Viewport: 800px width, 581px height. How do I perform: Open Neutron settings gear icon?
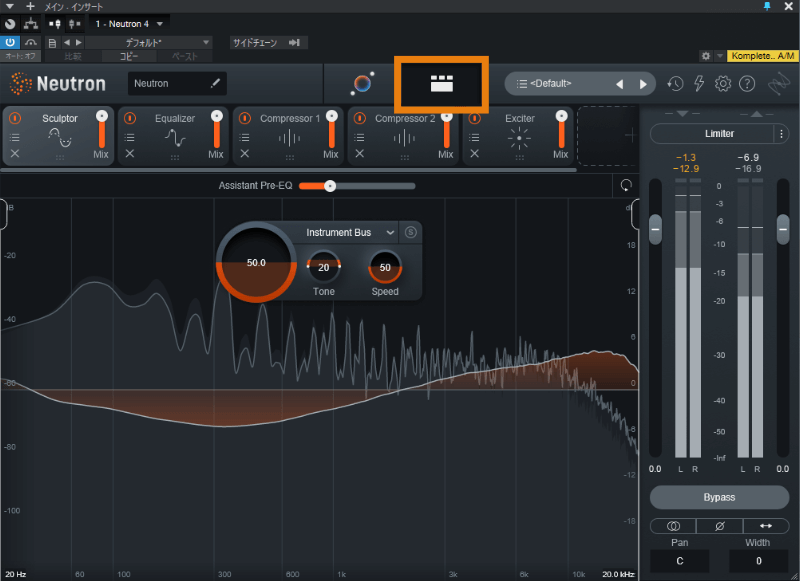coord(722,84)
